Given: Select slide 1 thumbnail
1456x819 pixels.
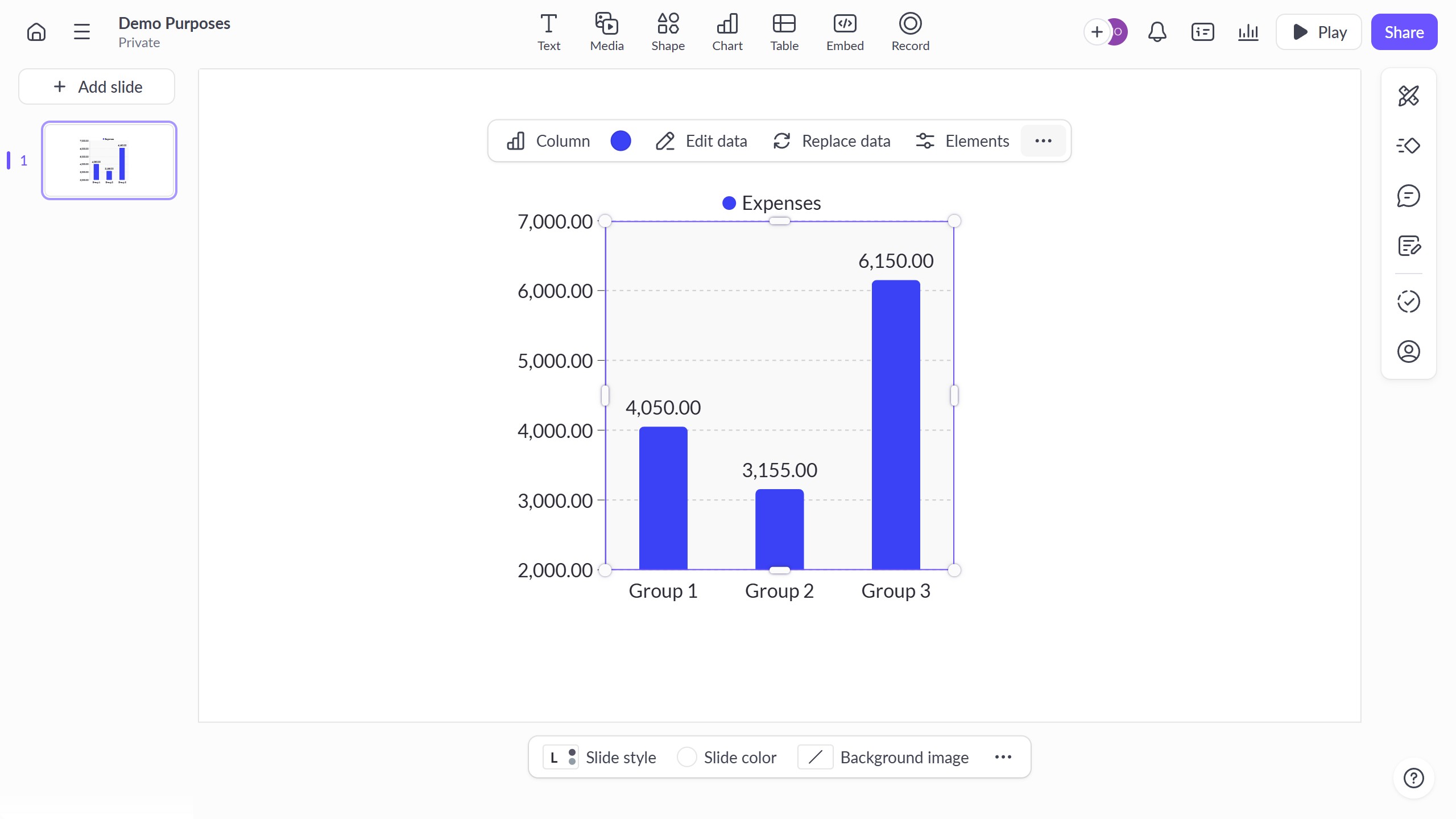Looking at the screenshot, I should [109, 160].
